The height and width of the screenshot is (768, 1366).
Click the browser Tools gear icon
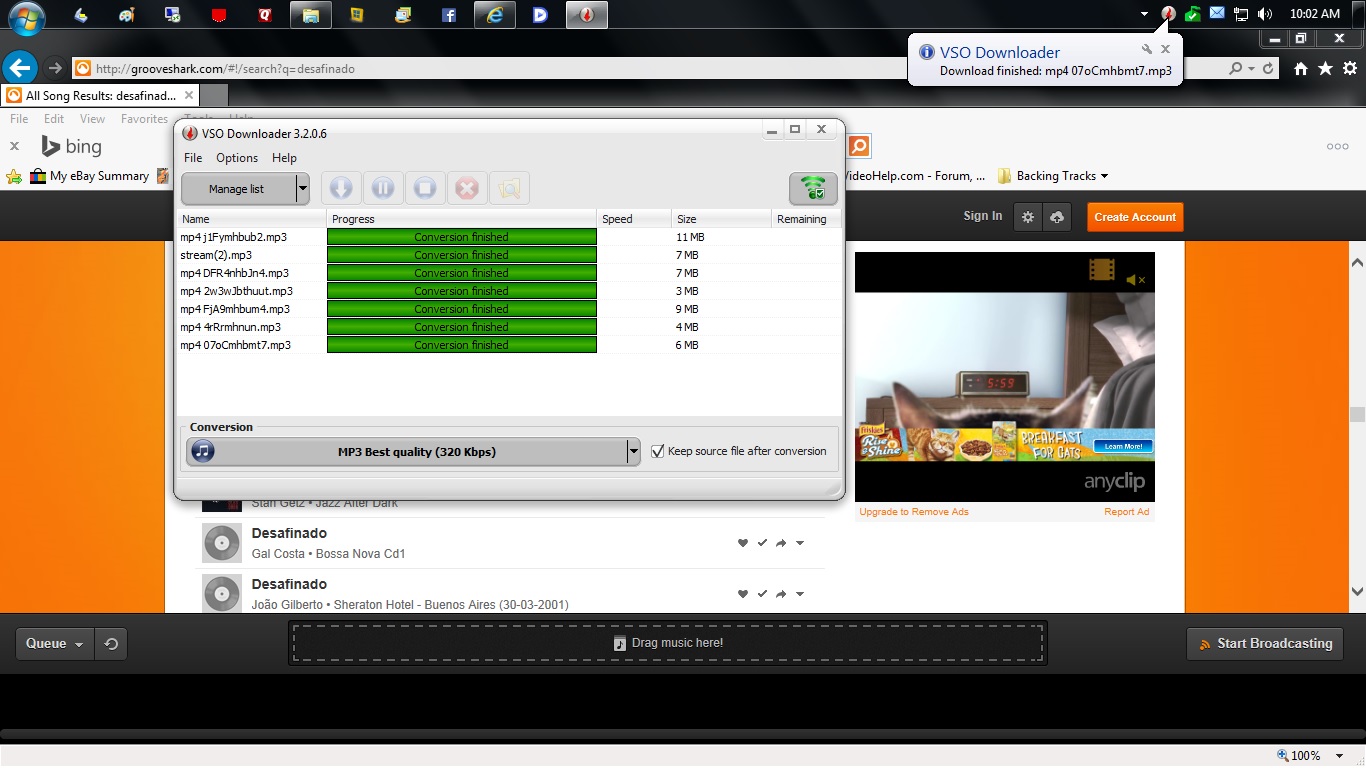1350,68
